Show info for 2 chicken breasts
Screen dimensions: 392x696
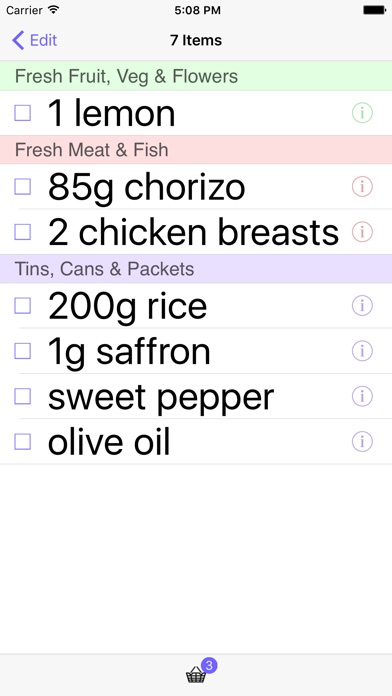[x=362, y=232]
